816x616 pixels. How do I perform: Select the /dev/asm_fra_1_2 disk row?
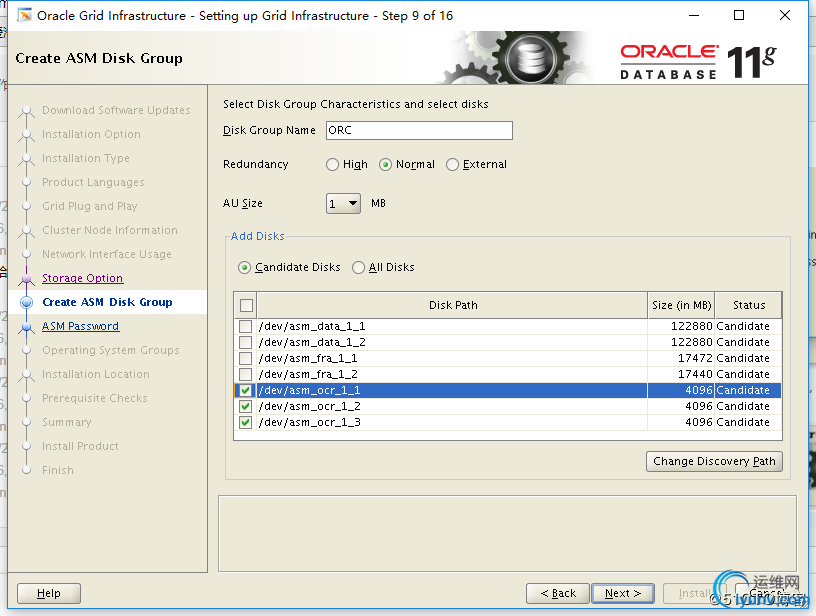450,374
